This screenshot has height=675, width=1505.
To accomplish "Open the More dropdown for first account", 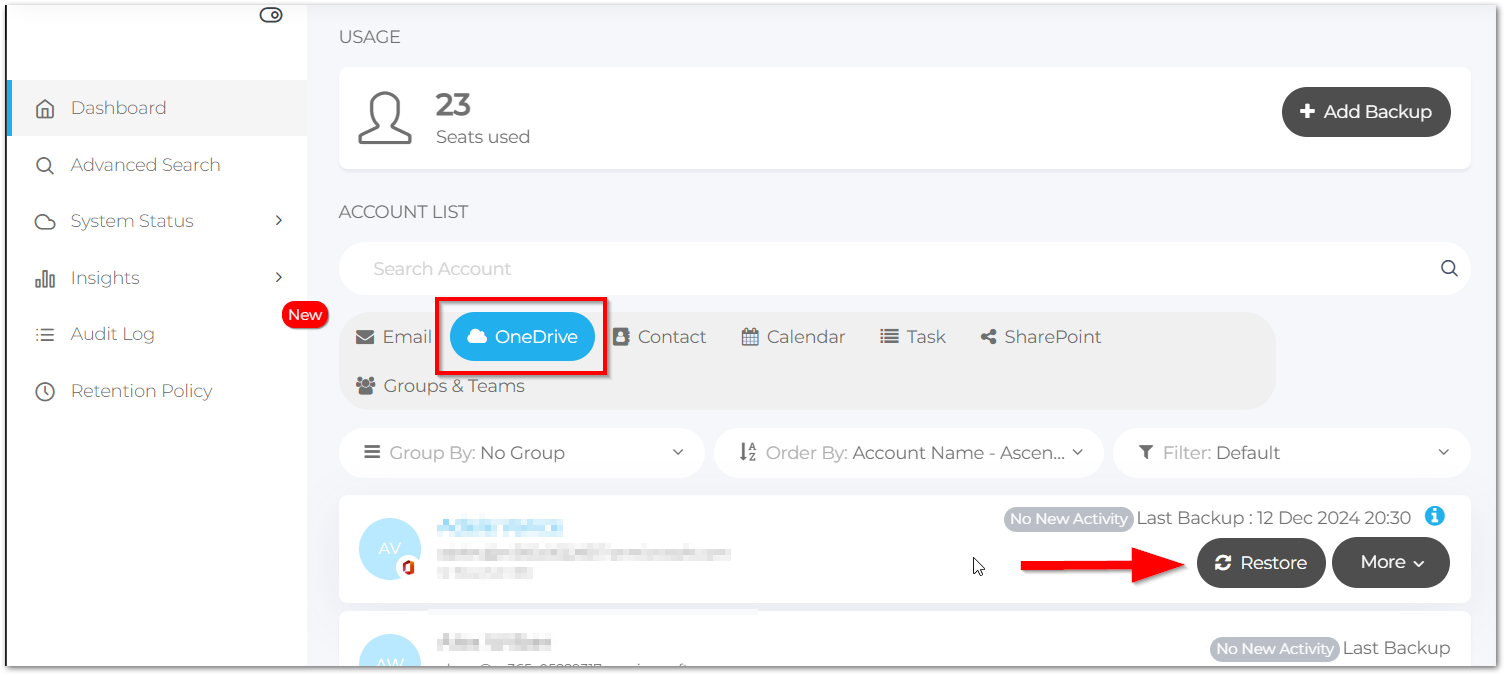I will 1390,563.
